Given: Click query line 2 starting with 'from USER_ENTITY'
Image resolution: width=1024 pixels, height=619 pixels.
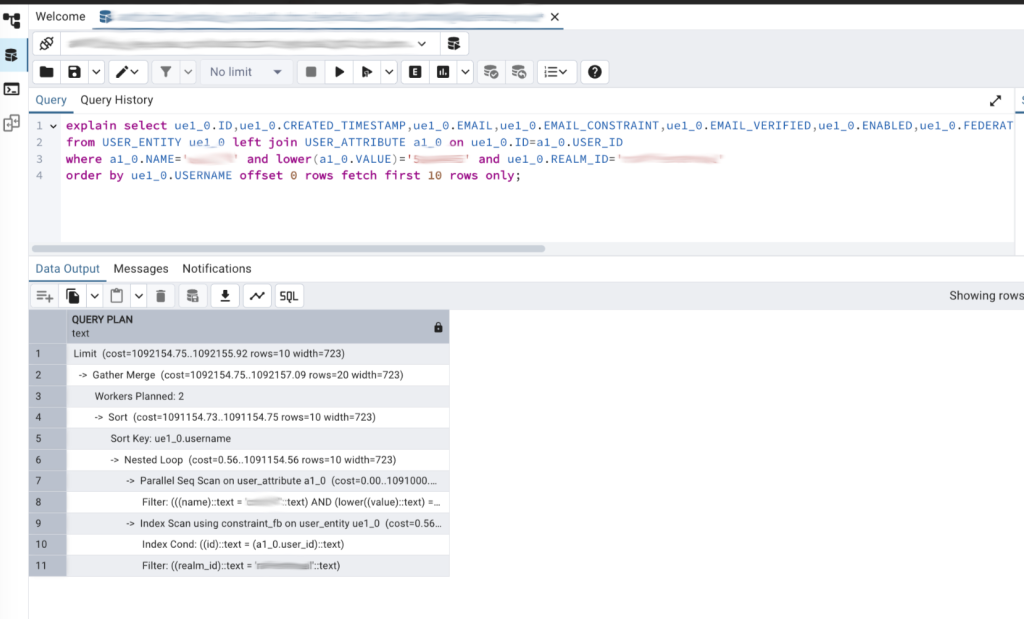Looking at the screenshot, I should [x=344, y=142].
